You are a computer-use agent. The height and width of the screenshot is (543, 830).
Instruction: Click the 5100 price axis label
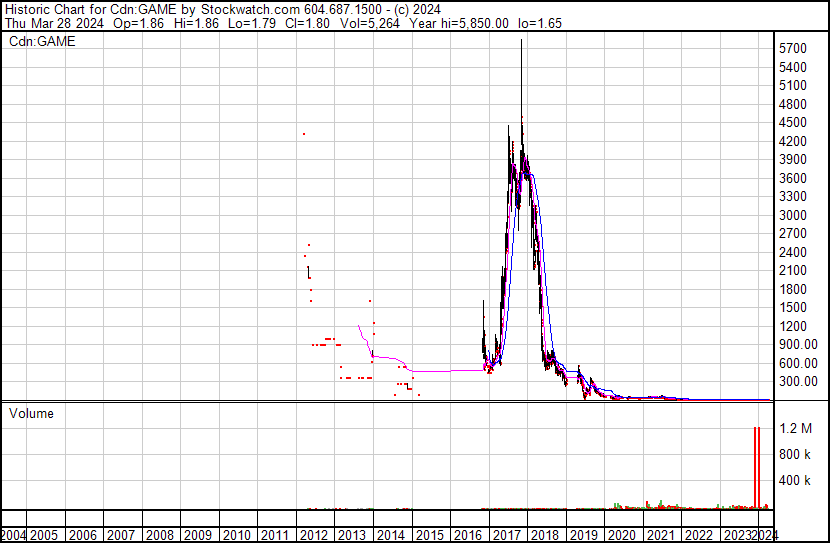tap(793, 86)
